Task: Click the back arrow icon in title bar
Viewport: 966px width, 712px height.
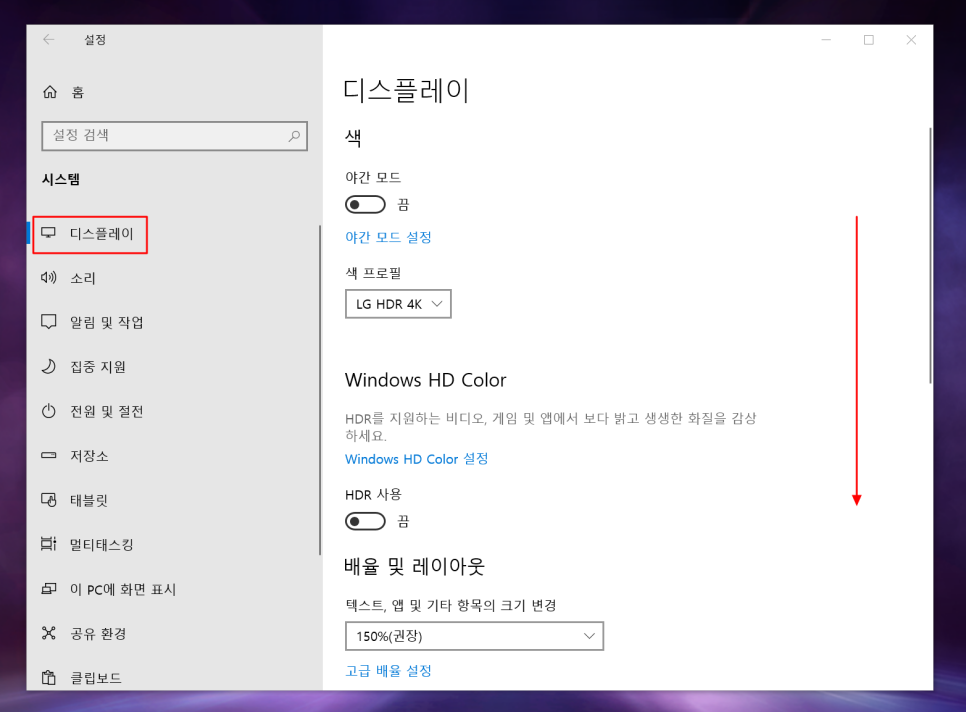Action: tap(49, 39)
